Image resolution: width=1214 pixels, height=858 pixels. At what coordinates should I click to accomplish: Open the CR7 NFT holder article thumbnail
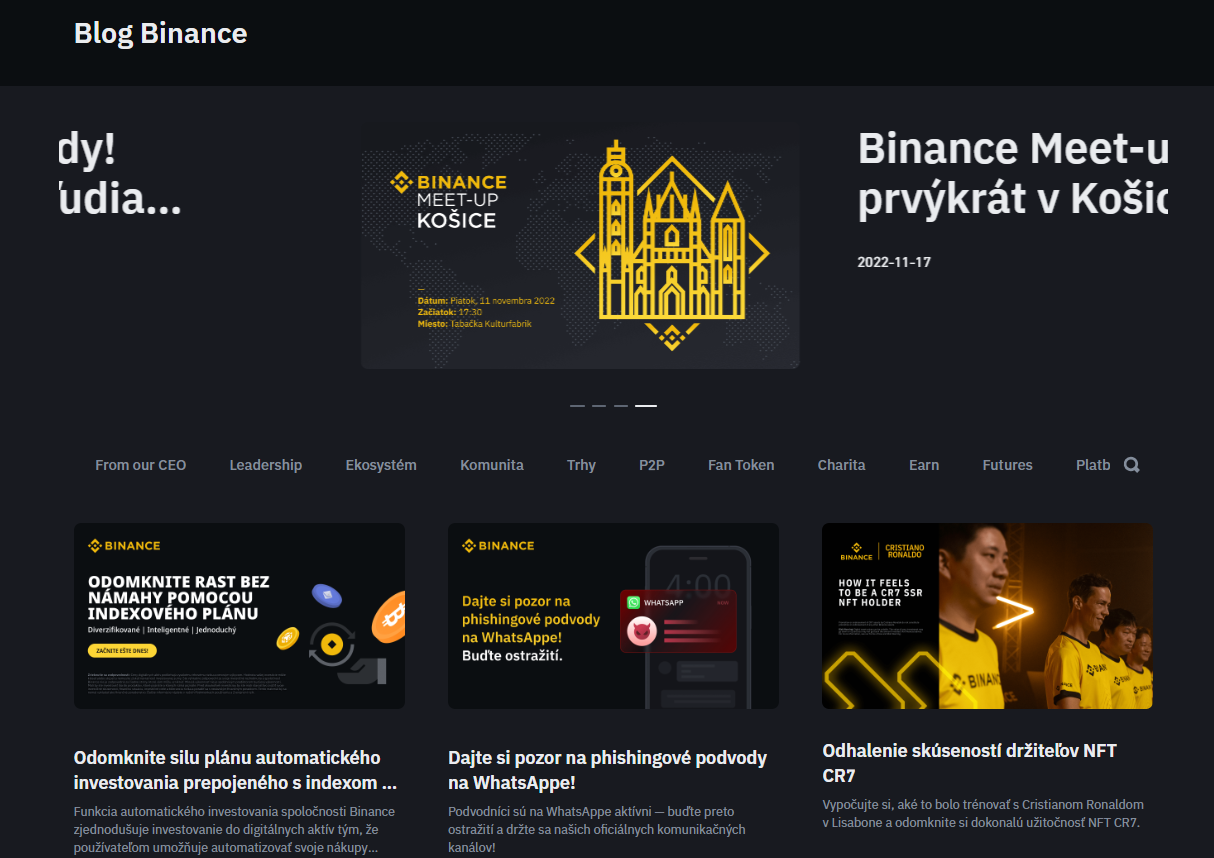pos(987,616)
